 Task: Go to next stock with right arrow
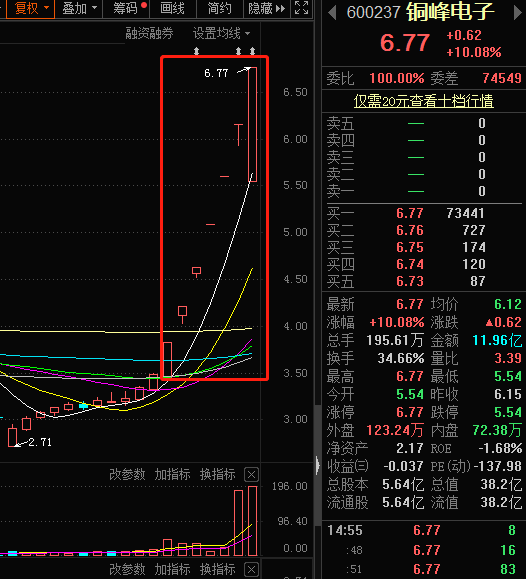pyautogui.click(x=518, y=13)
